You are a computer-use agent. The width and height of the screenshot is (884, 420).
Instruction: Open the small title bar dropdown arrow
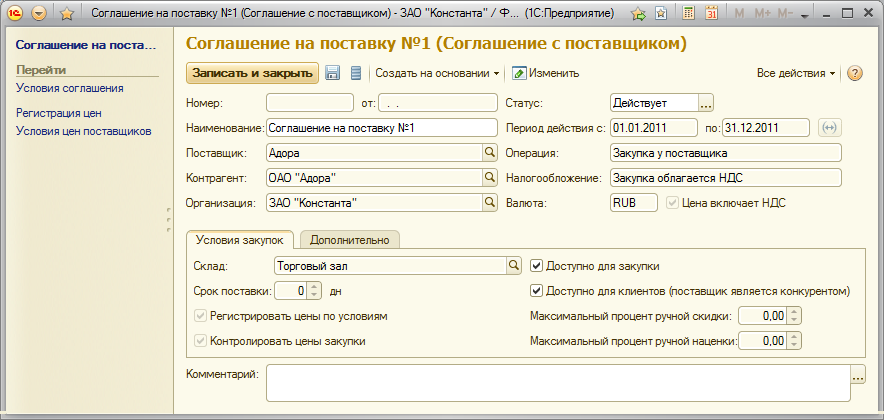pyautogui.click(x=805, y=16)
